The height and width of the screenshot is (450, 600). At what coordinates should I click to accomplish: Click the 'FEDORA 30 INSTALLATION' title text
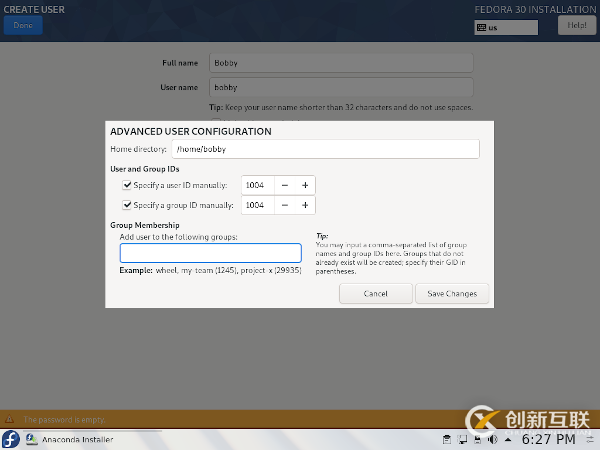535,10
